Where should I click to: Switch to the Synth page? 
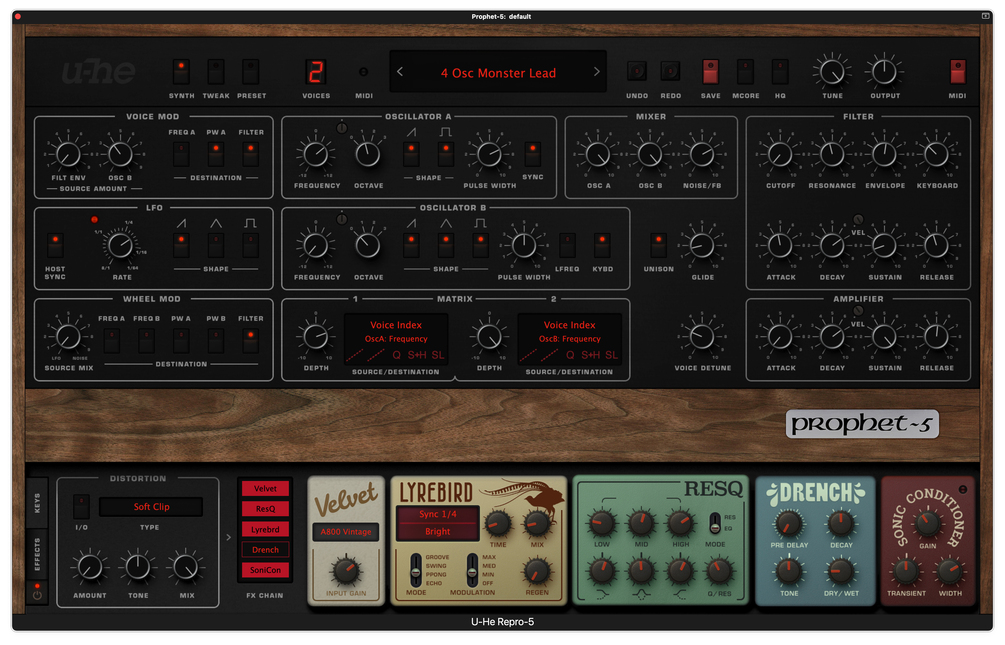point(181,71)
